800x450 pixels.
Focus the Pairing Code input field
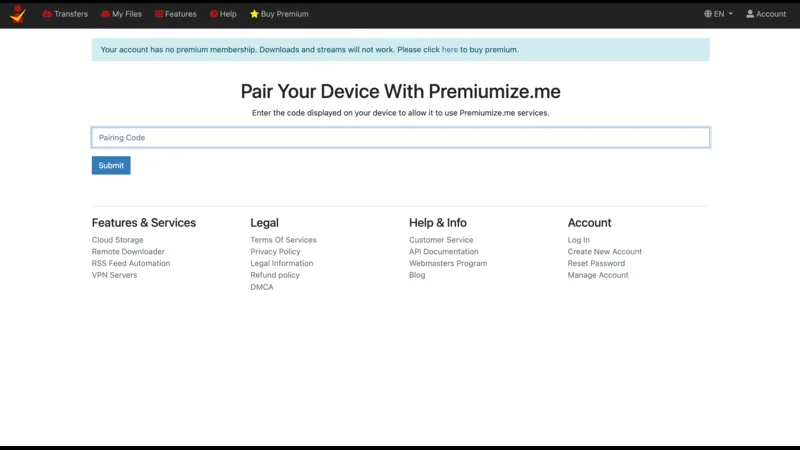(400, 137)
